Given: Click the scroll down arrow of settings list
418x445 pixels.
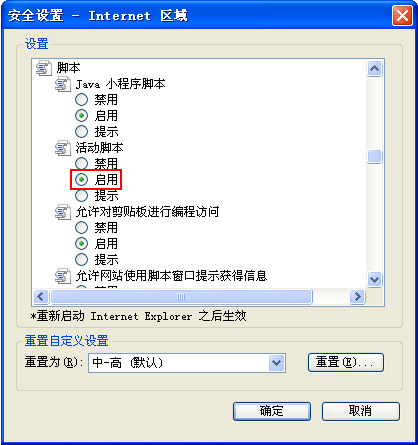Looking at the screenshot, I should point(375,279).
